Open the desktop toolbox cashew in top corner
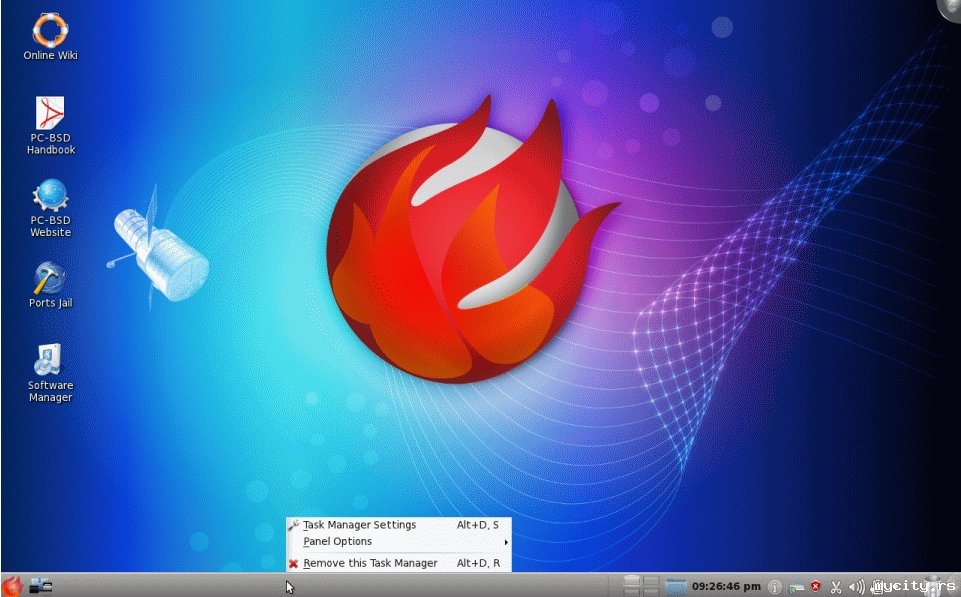Screen dimensions: 961x597 coord(949,9)
